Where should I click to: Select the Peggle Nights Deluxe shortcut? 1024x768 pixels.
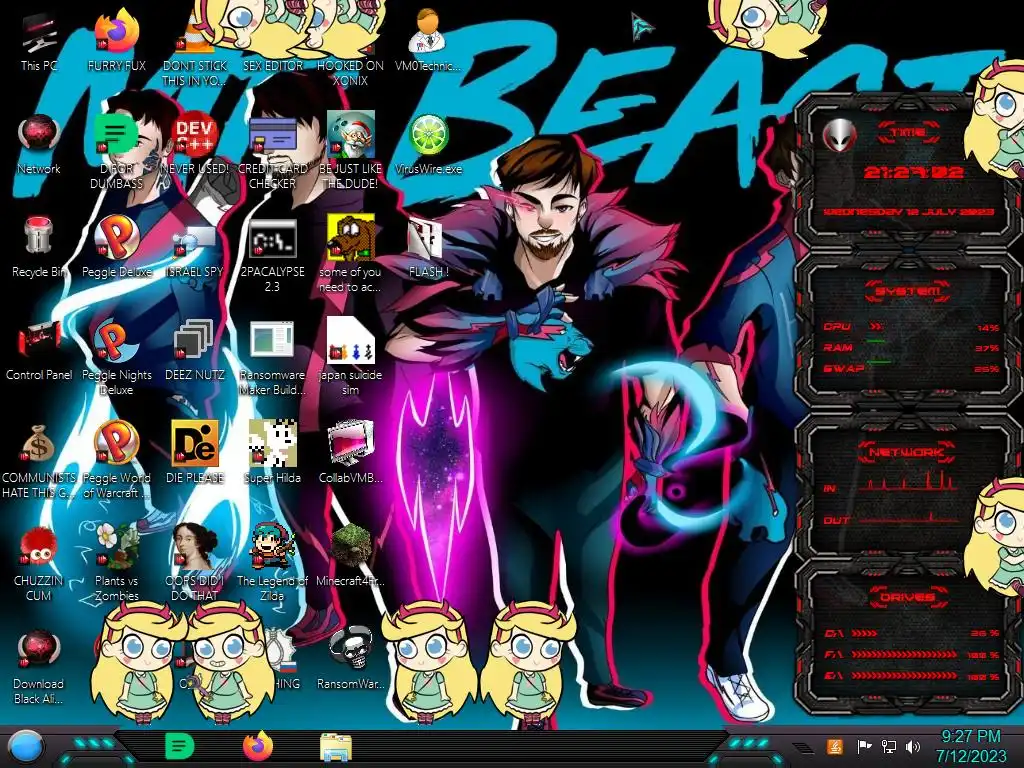(117, 358)
